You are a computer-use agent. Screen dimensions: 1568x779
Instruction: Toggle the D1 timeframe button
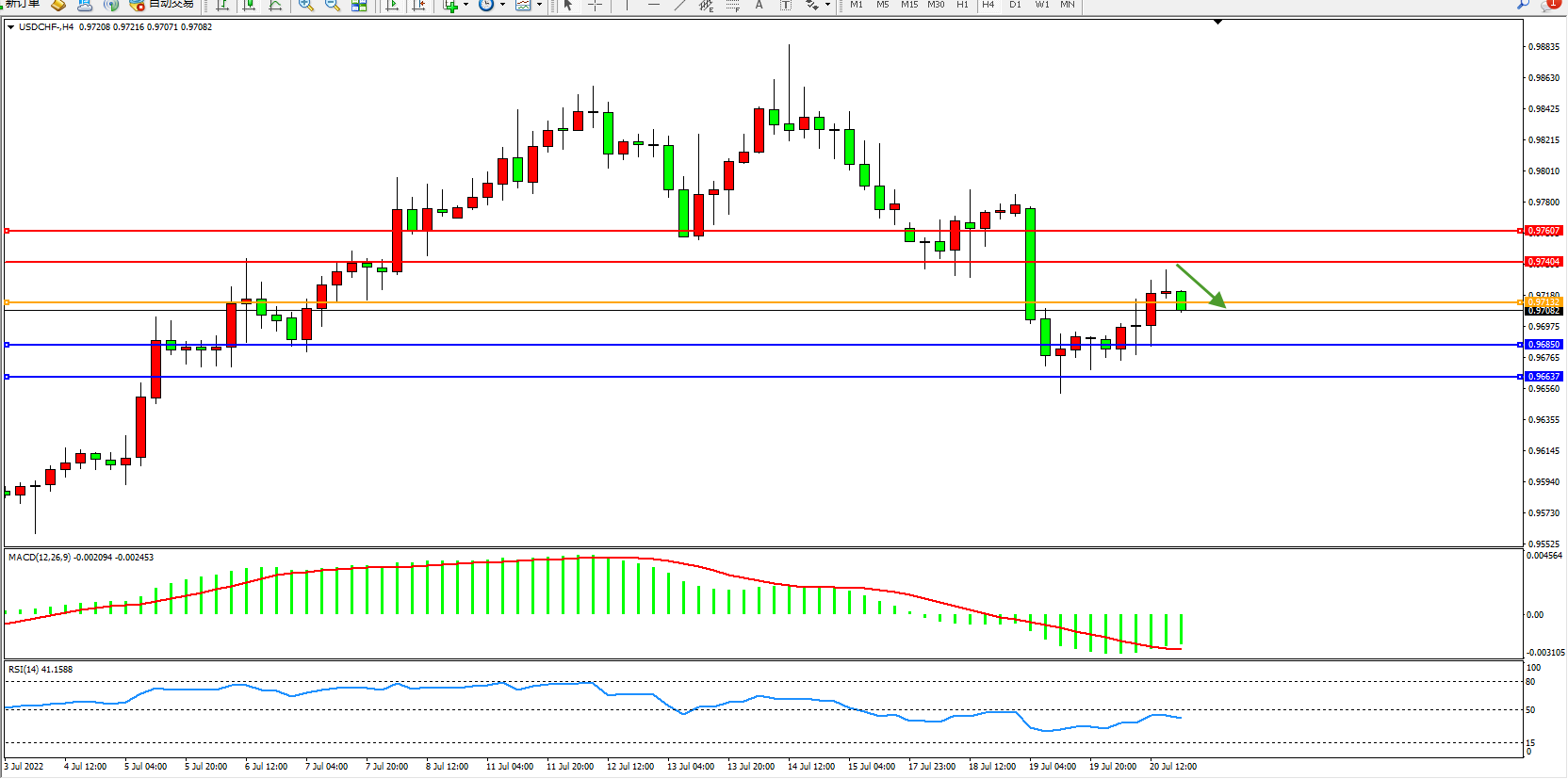point(1015,5)
